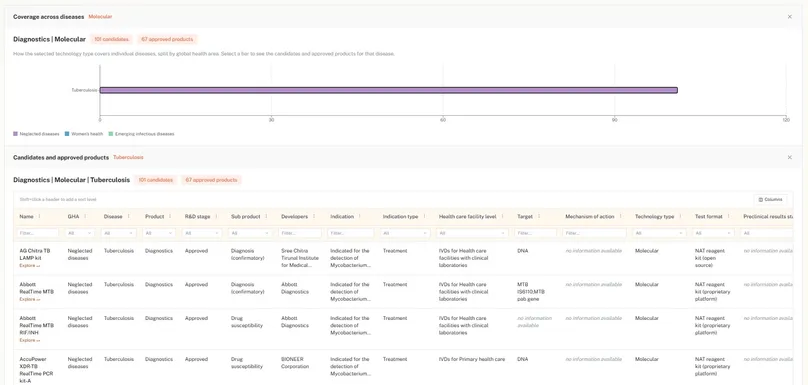
Task: Expand the Product filter dropdown
Action: [160, 233]
